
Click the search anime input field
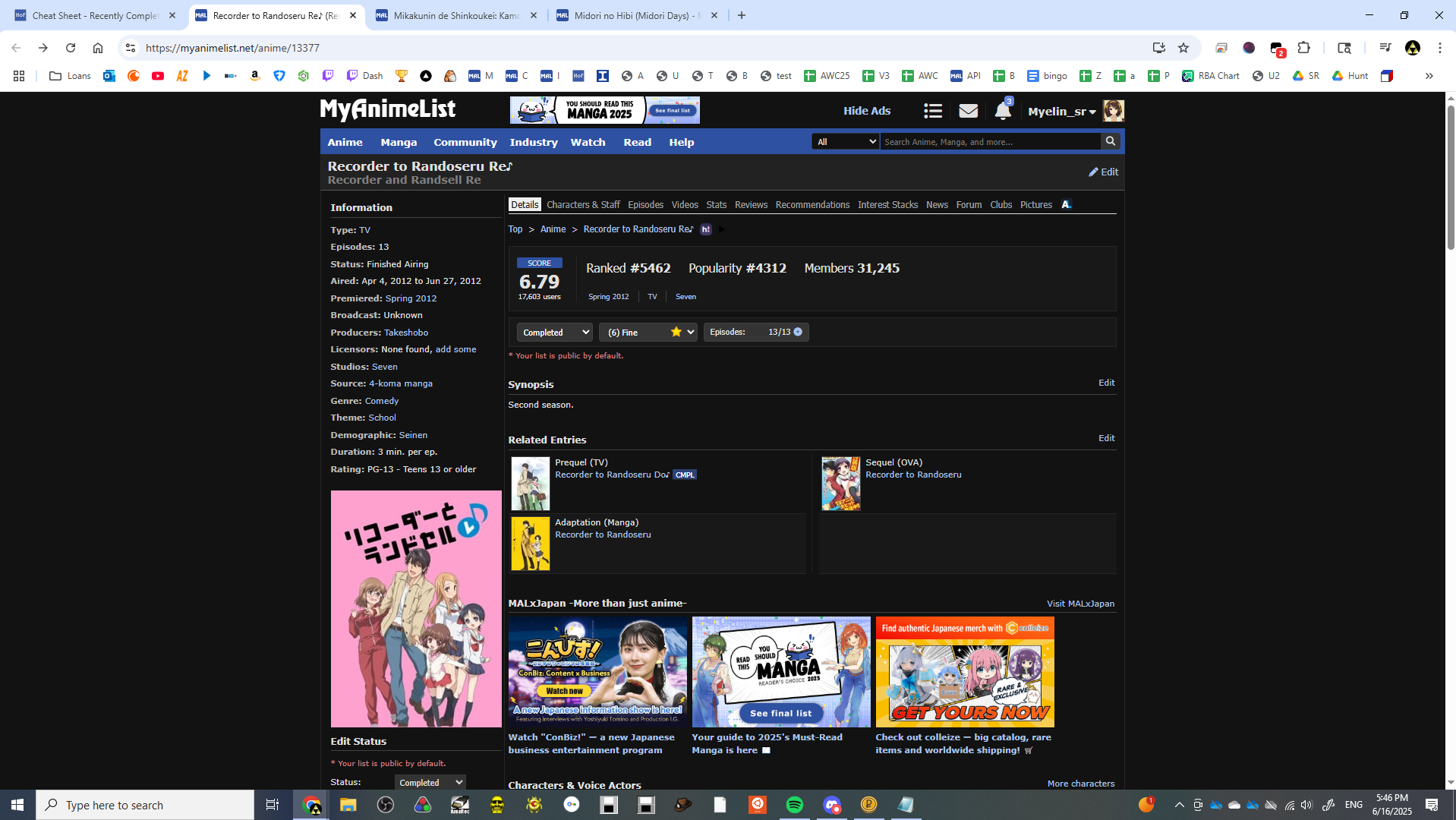[x=990, y=142]
